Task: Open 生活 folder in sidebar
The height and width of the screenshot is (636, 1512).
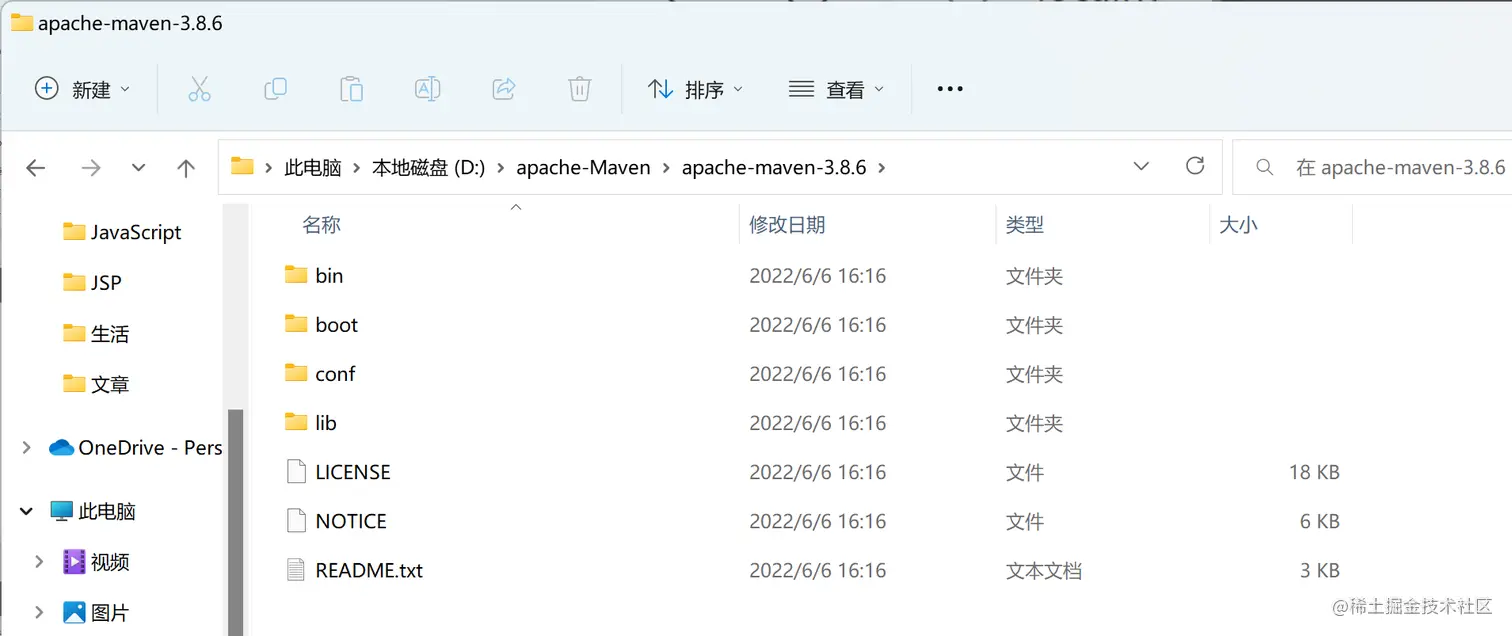Action: tap(95, 333)
